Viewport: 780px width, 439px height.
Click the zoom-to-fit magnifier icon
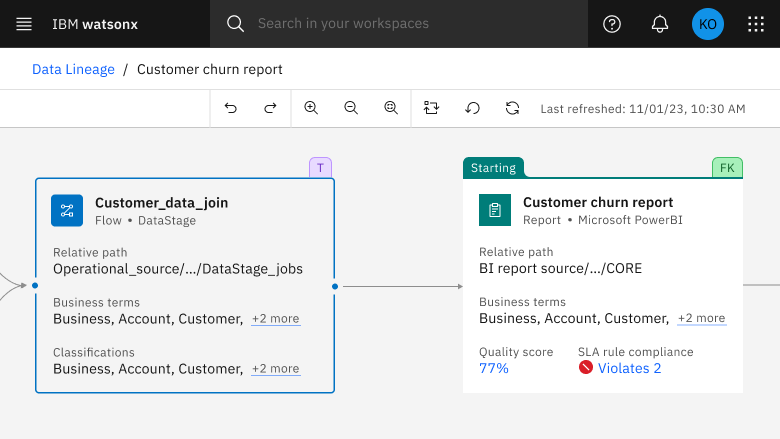click(x=391, y=108)
